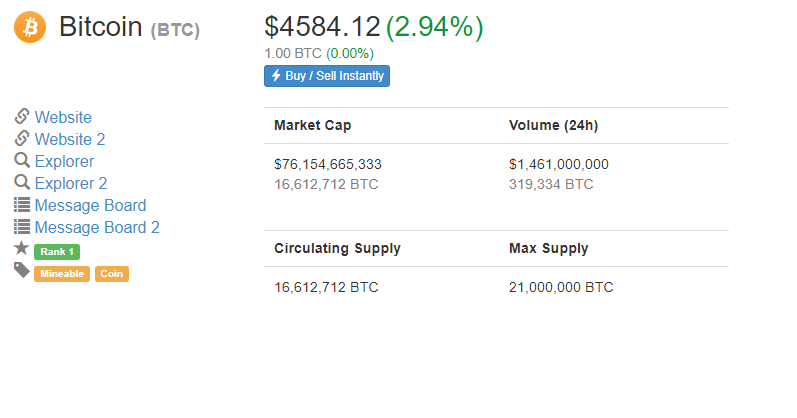Click the magnifier icon beside Explorer

coord(22,160)
